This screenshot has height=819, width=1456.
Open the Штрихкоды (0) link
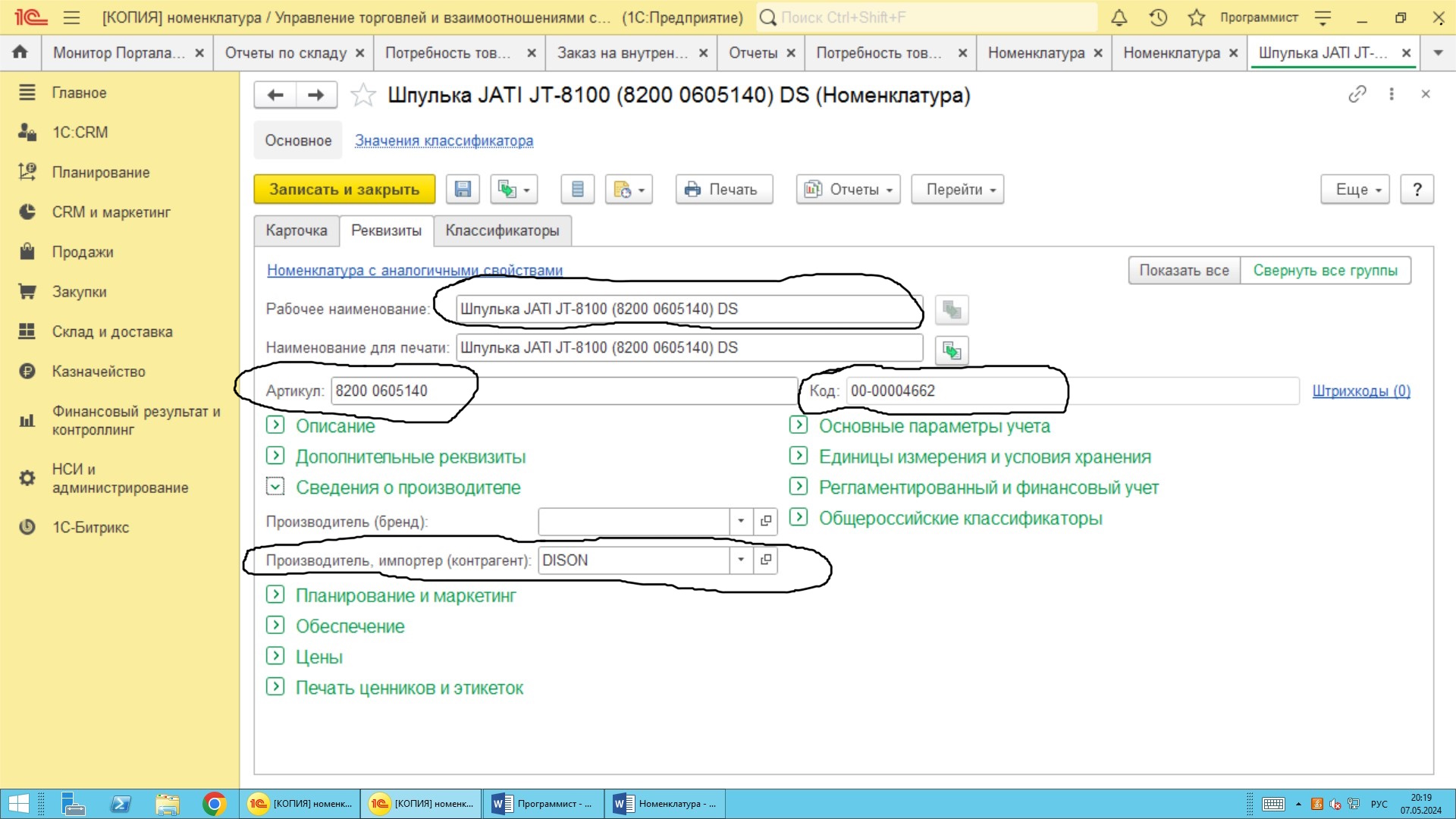[1360, 391]
